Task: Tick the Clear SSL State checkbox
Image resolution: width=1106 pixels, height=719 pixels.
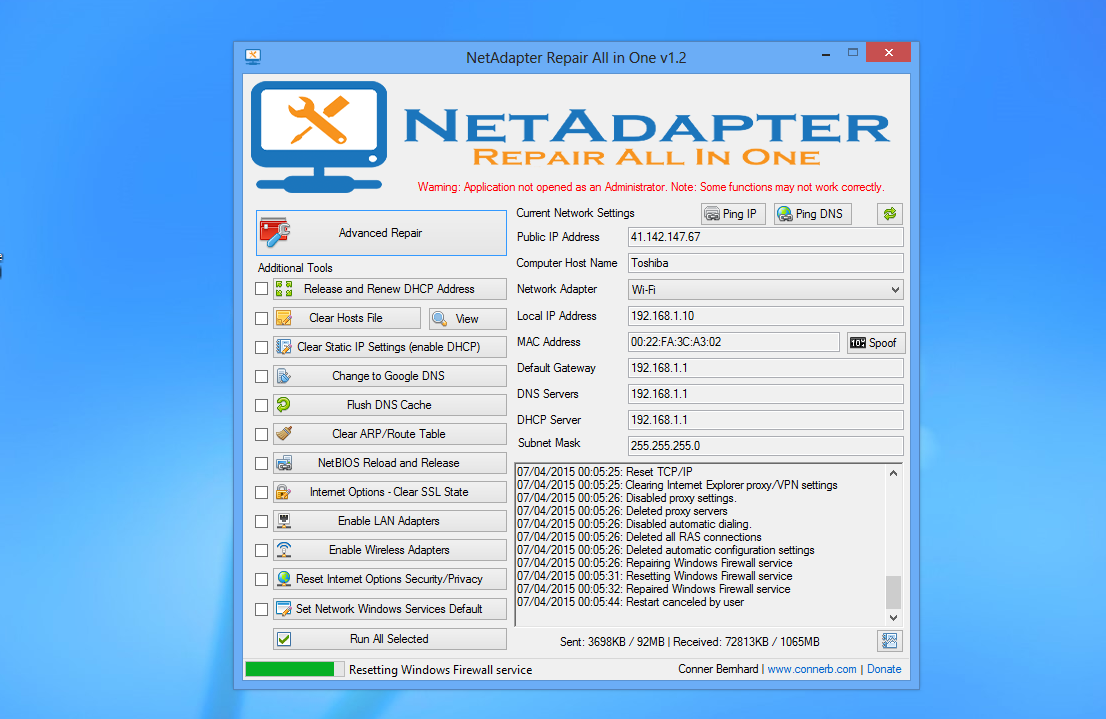Action: 262,492
